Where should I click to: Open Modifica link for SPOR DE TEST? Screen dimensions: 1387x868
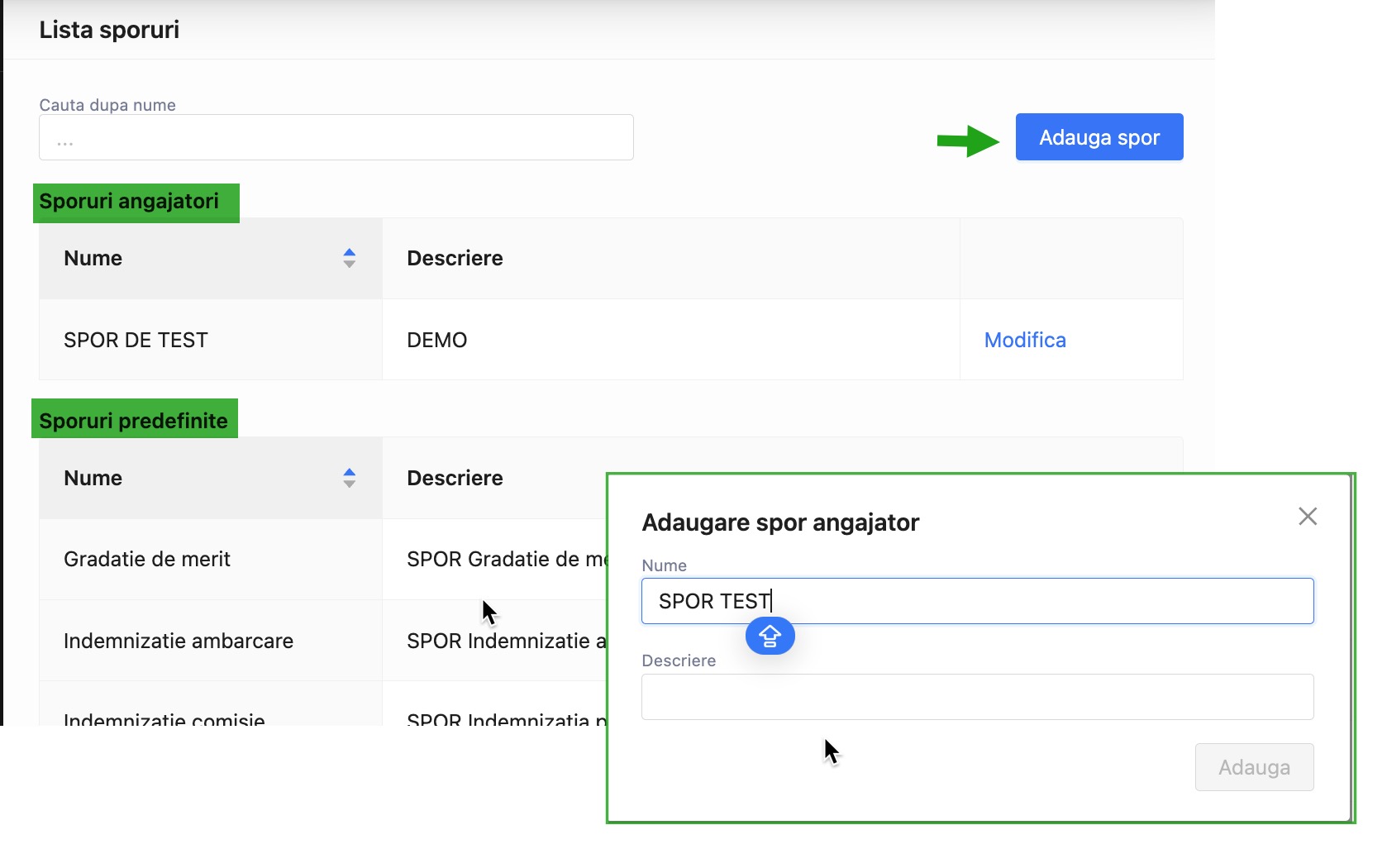(1025, 340)
